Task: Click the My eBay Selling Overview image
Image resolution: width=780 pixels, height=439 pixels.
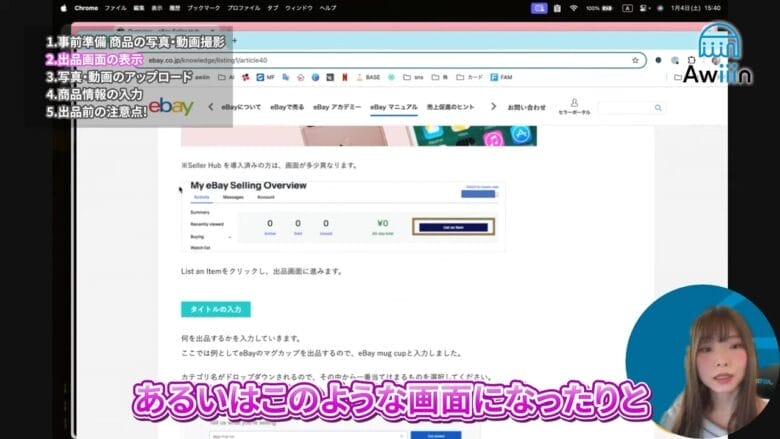Action: point(343,216)
